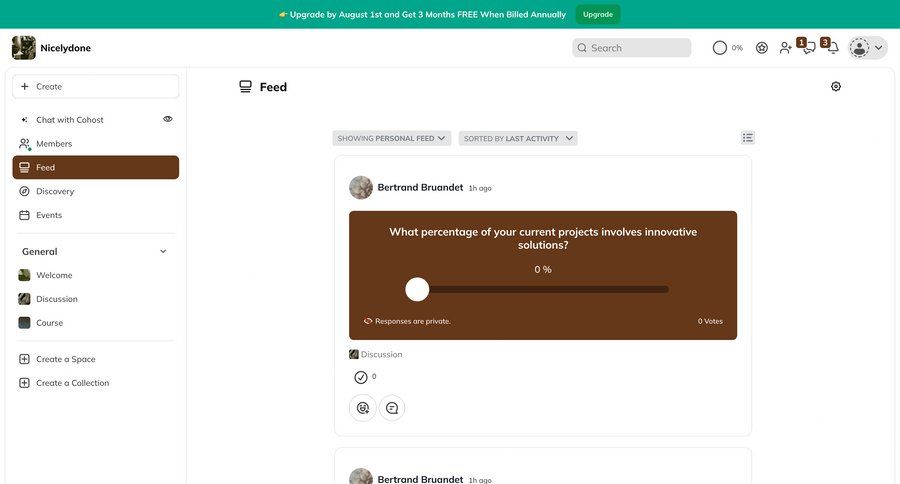Open the Sorted by Last Activity dropdown
This screenshot has width=900, height=484.
[x=518, y=138]
